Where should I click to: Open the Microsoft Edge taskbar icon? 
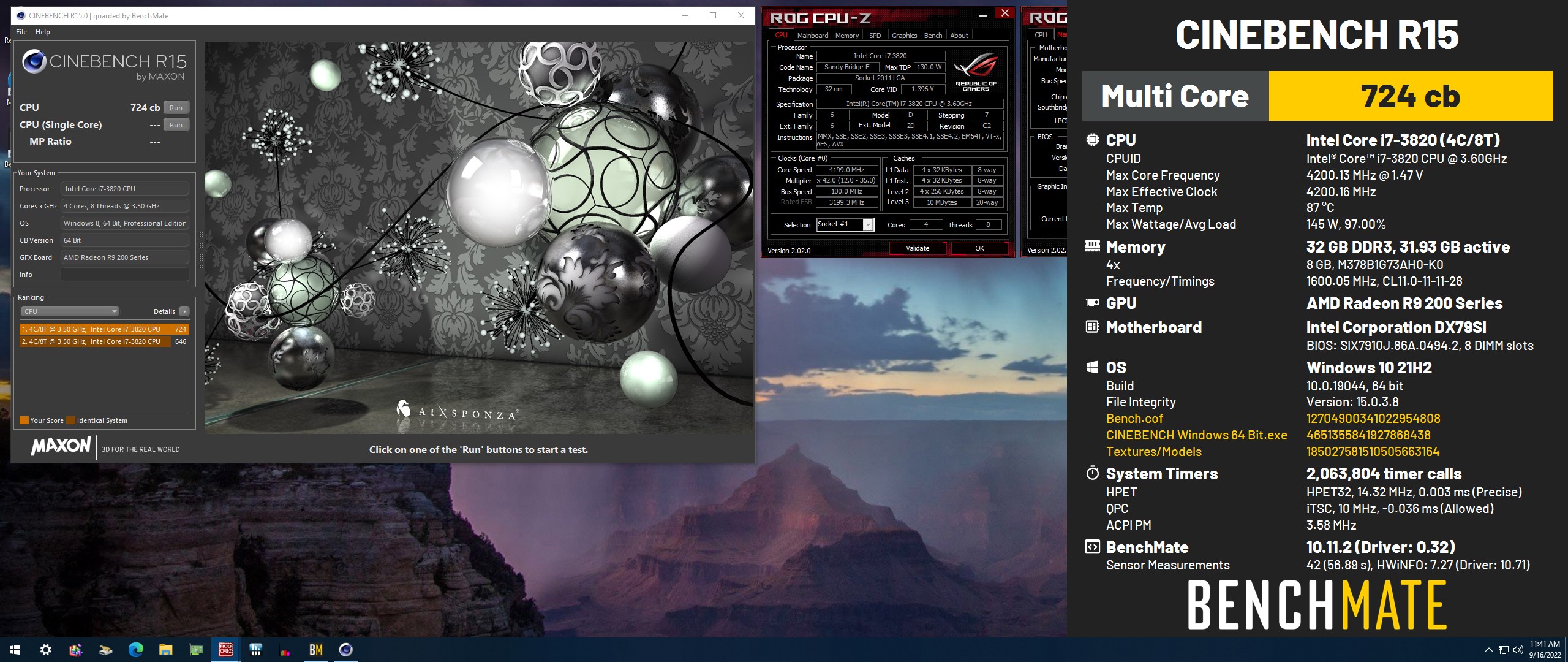135,650
